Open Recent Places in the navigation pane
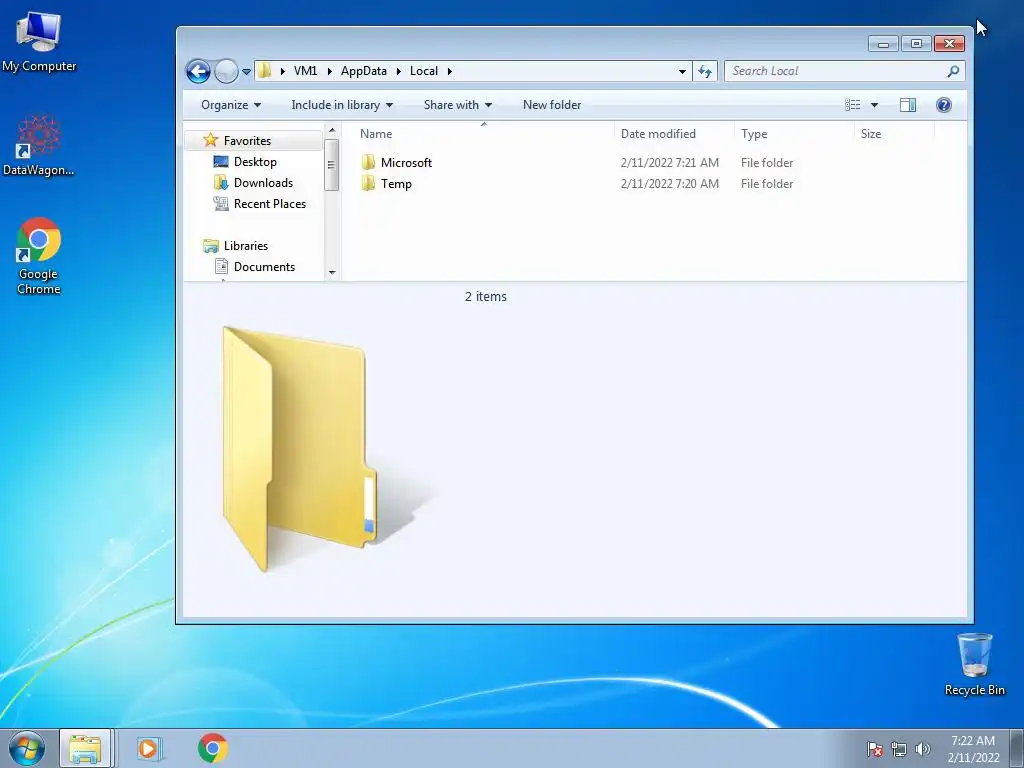1024x768 pixels. [x=270, y=203]
